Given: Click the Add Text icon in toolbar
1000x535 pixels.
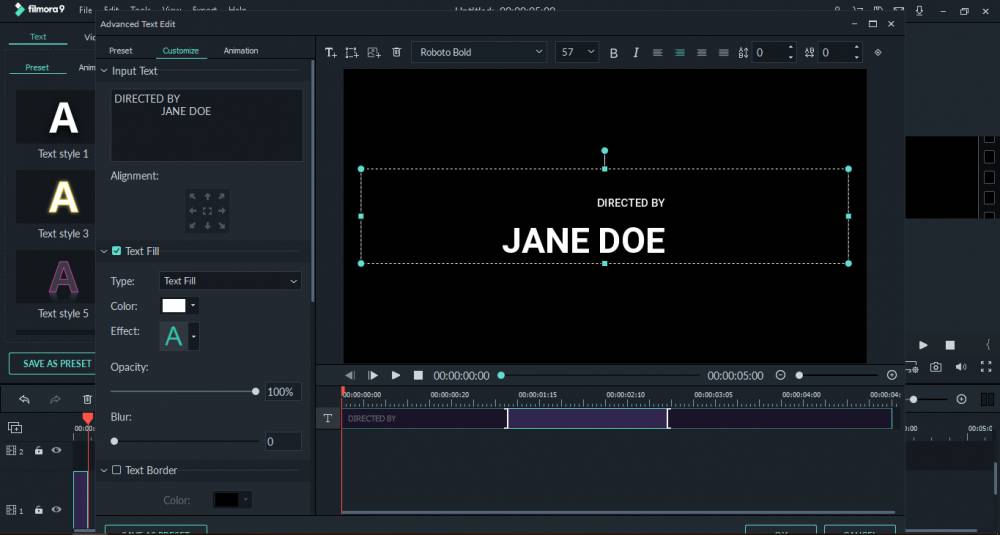Looking at the screenshot, I should click(x=330, y=52).
